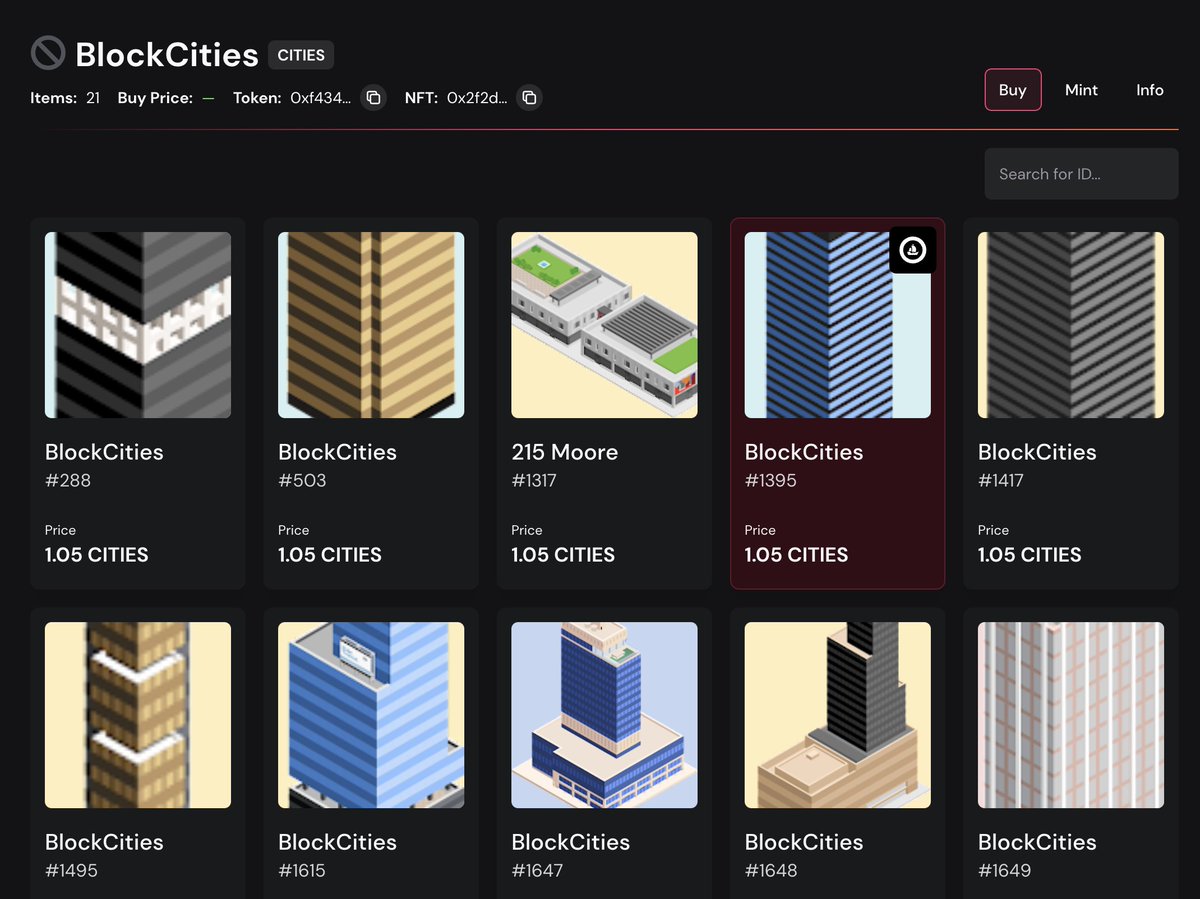Screen dimensions: 1200x899
Task: Click the 1.05 CITIES price of #1417
Action: pos(1030,555)
